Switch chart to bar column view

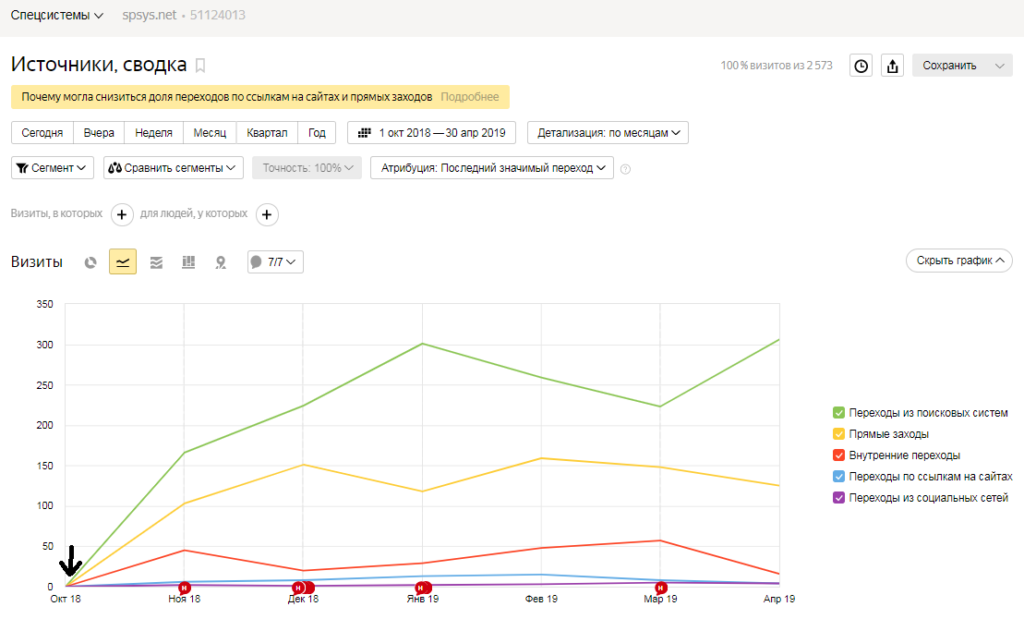tap(189, 262)
